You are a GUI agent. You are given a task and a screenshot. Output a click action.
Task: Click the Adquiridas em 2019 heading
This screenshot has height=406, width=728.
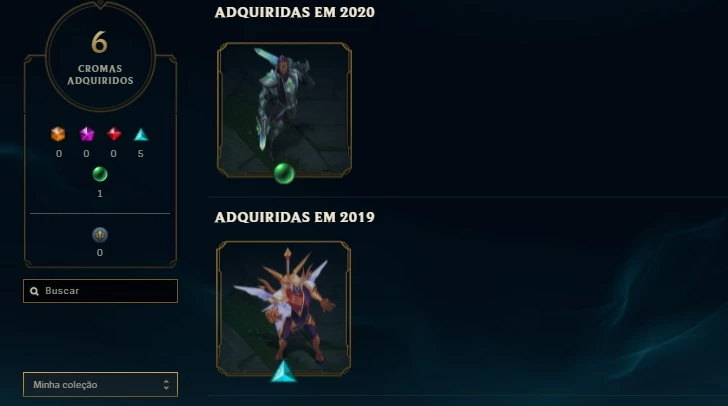click(294, 217)
